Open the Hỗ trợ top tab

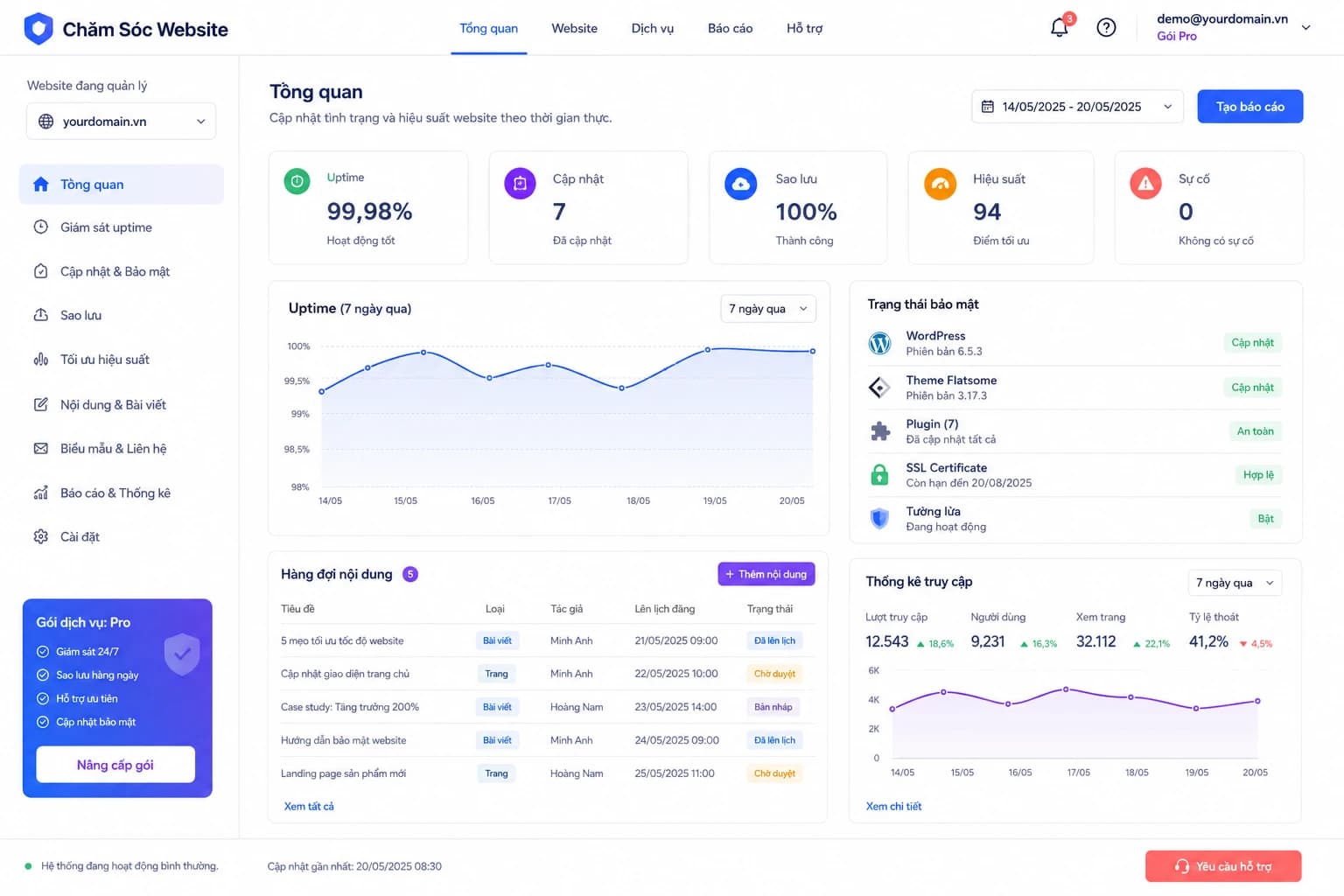point(804,28)
